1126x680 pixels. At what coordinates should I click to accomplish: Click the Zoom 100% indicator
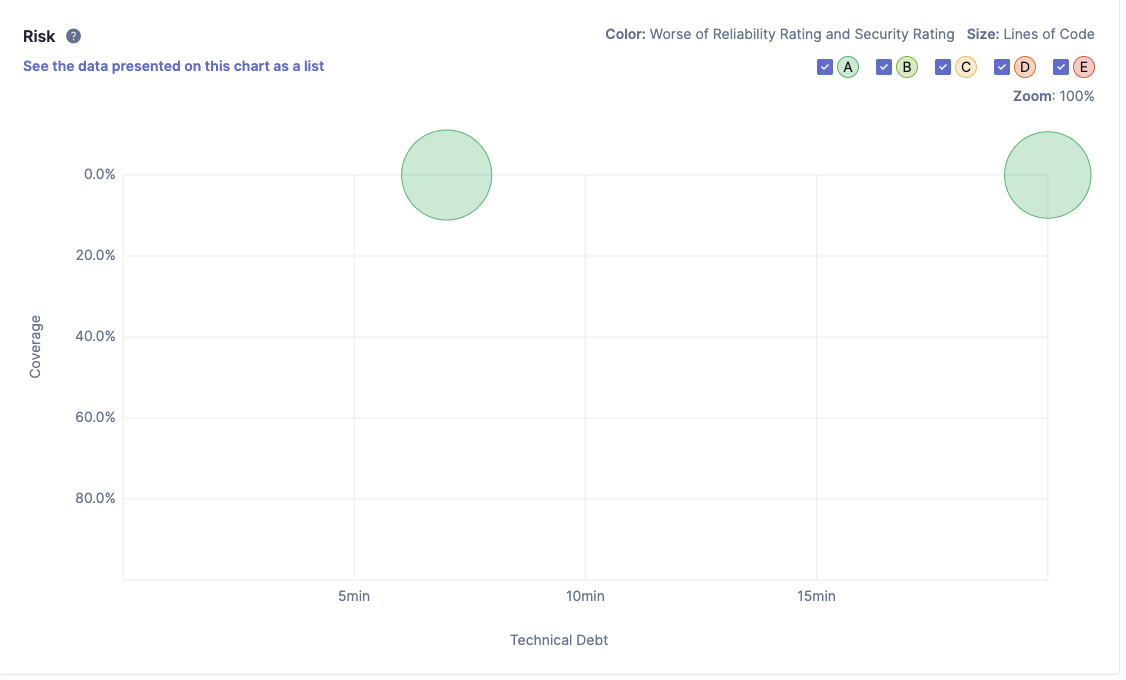coord(1054,96)
